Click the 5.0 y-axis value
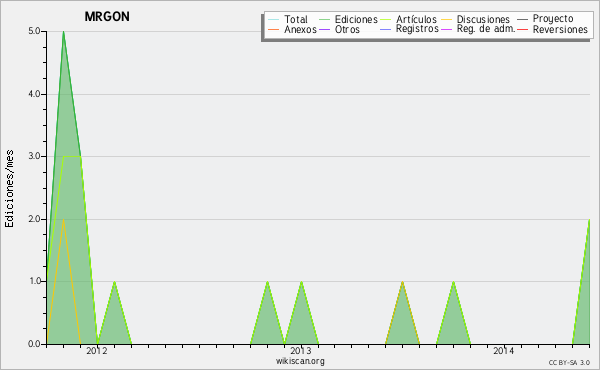This screenshot has width=600, height=370. pos(34,31)
